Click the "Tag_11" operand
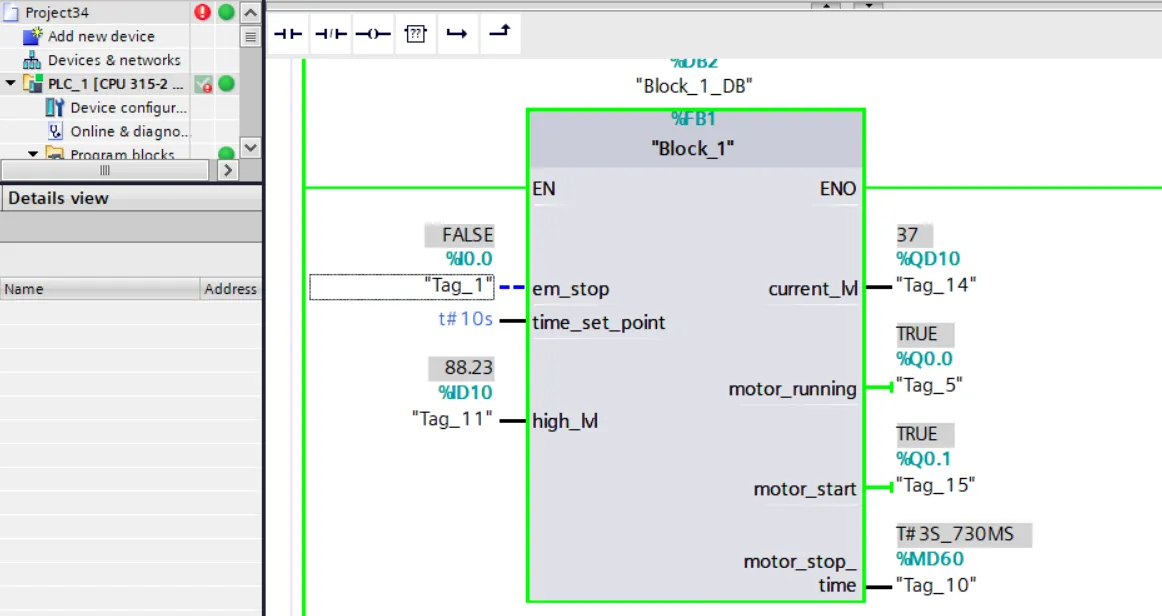The image size is (1162, 616). (452, 419)
